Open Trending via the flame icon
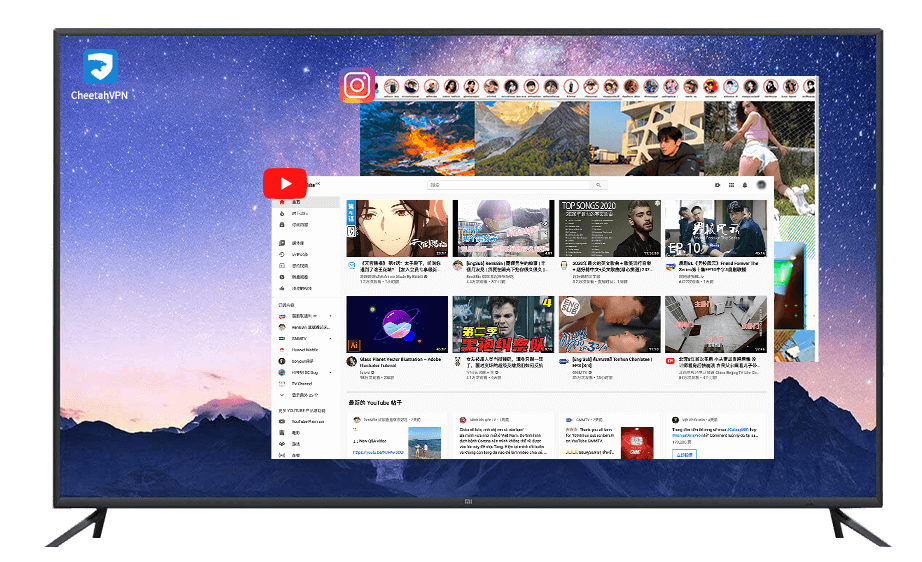Screen dimensions: 922x562 (x=282, y=213)
